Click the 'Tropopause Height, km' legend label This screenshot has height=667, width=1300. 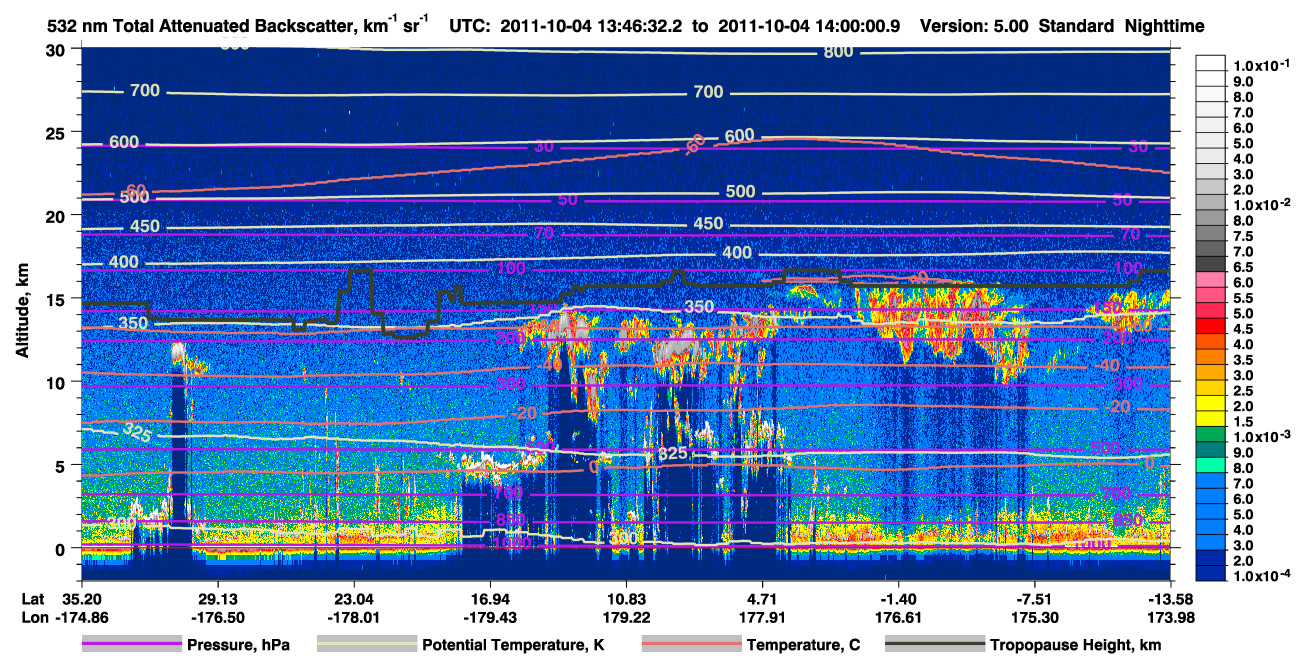click(1075, 645)
